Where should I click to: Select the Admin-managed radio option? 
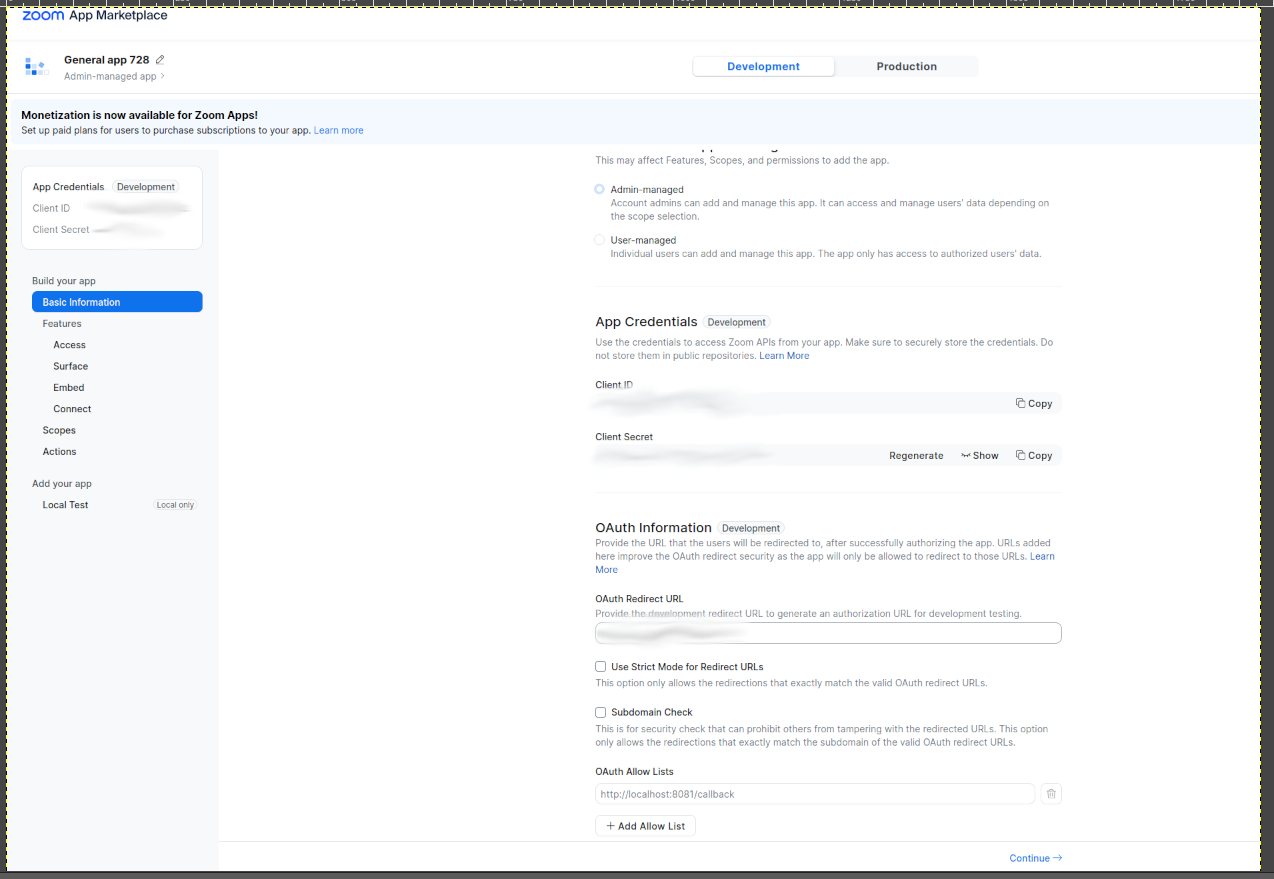click(x=599, y=189)
